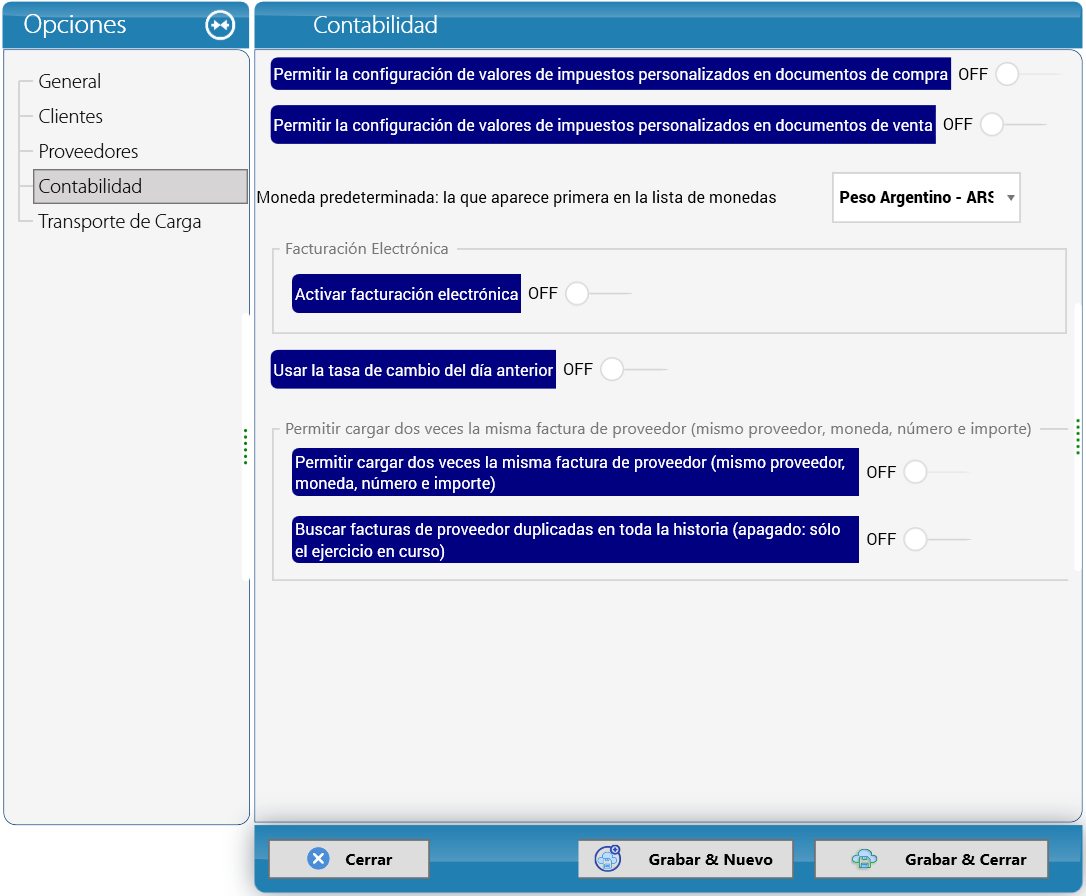Screen dimensions: 1086x896
Task: Click 'Usar la tasa de cambio del día anterior' label
Action: click(x=413, y=370)
